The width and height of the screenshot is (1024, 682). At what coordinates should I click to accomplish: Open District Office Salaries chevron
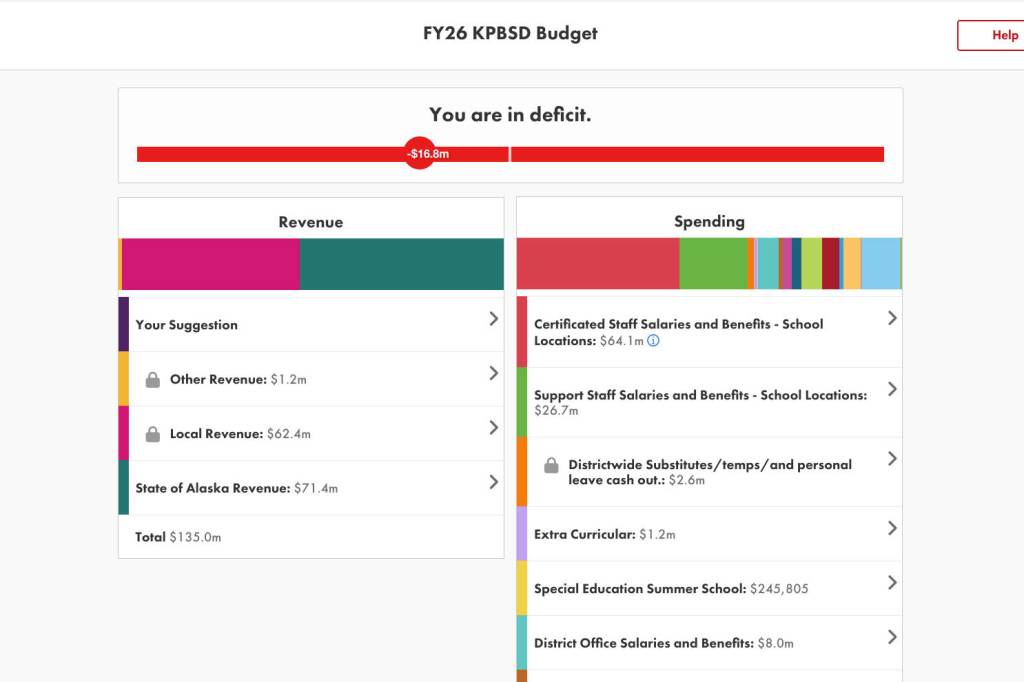pos(892,637)
